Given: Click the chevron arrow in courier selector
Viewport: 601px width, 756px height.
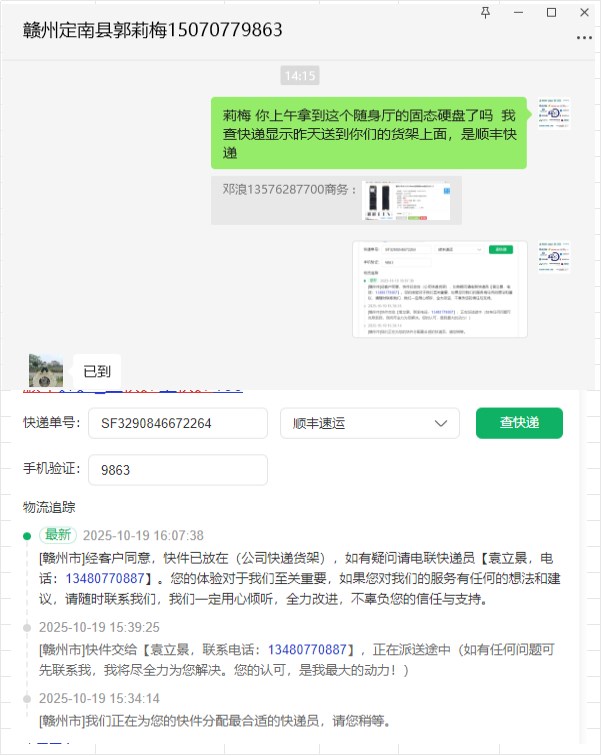Looking at the screenshot, I should 441,423.
